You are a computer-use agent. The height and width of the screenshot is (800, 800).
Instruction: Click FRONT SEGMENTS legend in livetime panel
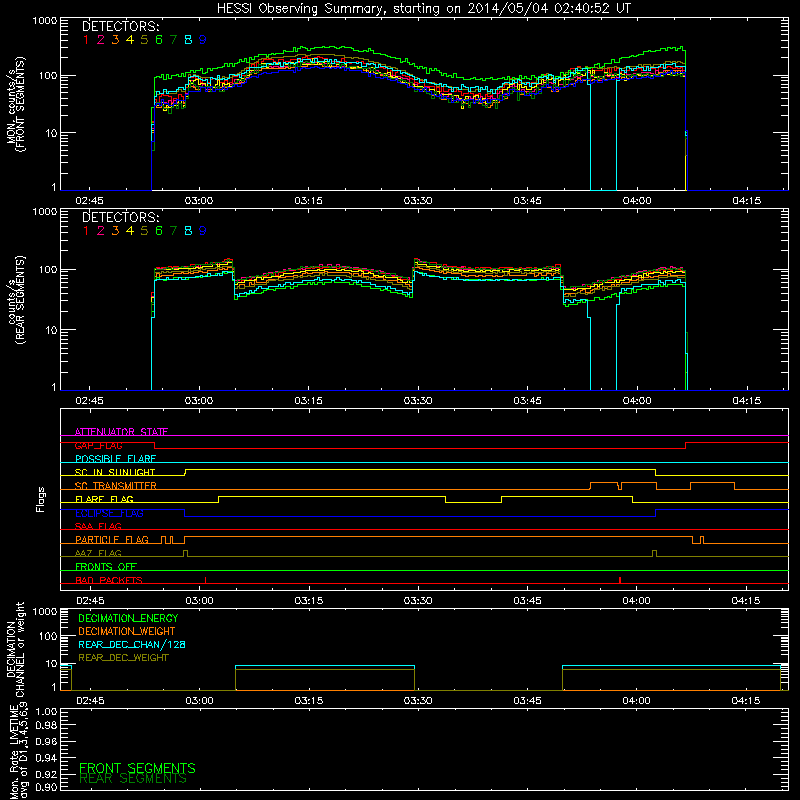click(137, 768)
